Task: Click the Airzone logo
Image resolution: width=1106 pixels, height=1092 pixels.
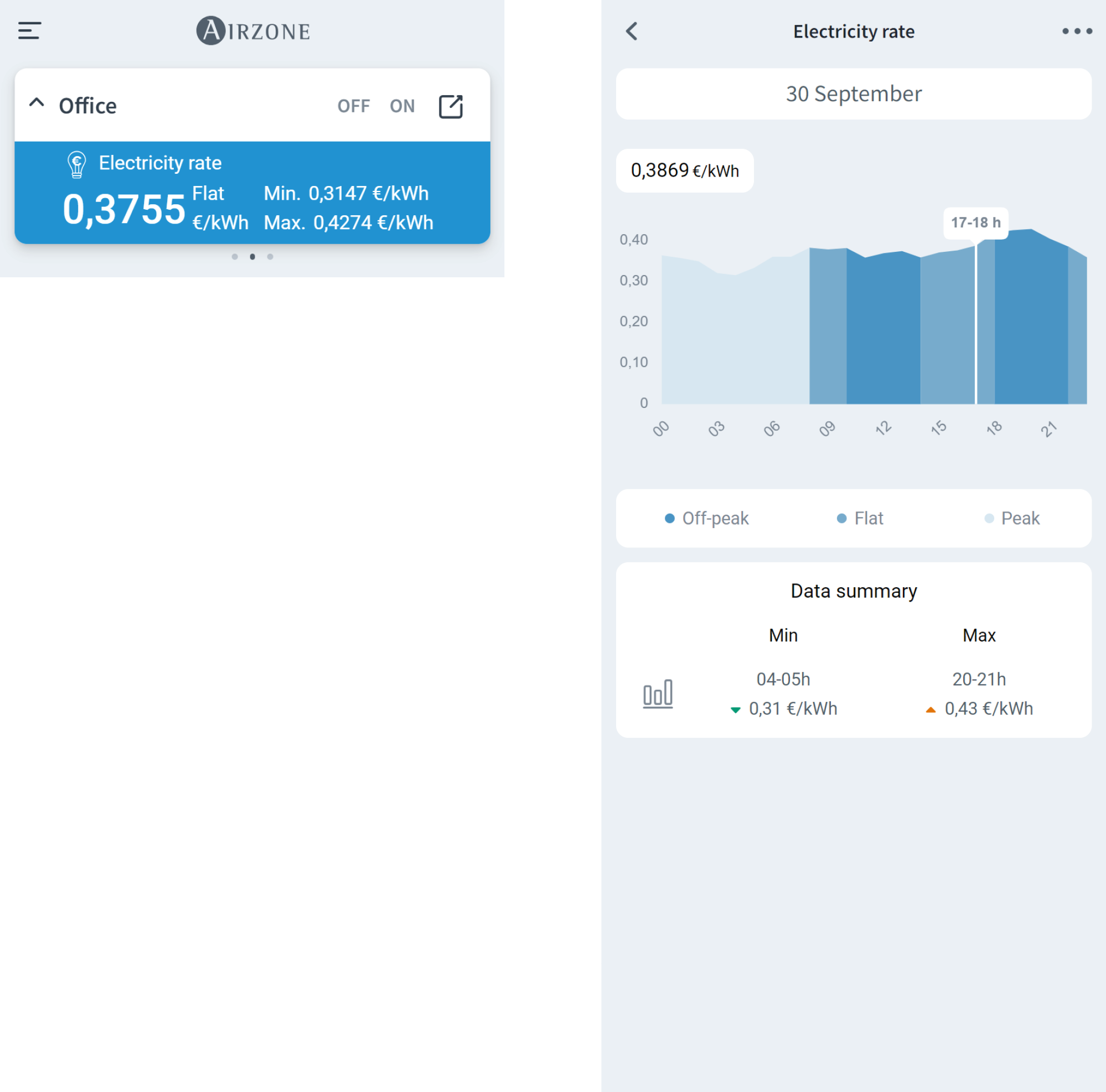Action: [253, 31]
